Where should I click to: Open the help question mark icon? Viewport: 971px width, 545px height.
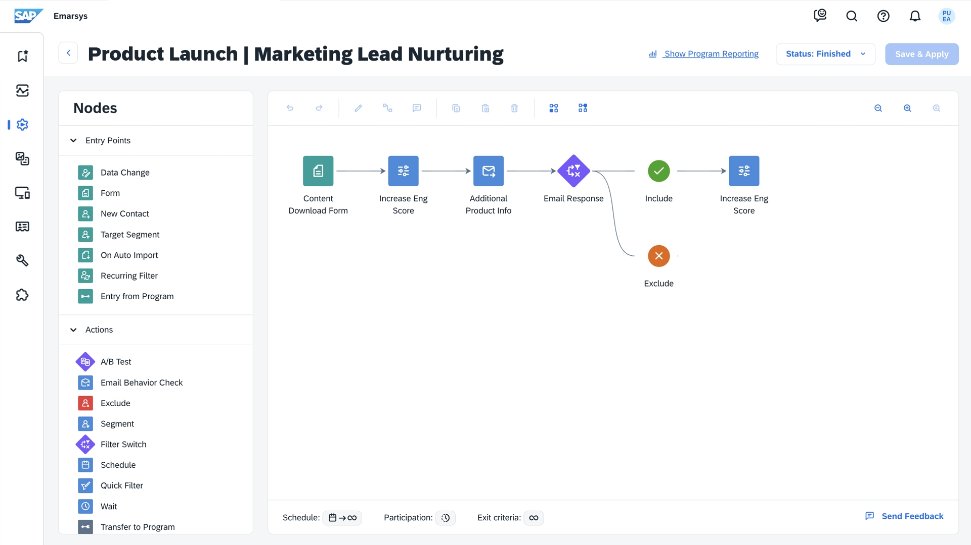[883, 16]
